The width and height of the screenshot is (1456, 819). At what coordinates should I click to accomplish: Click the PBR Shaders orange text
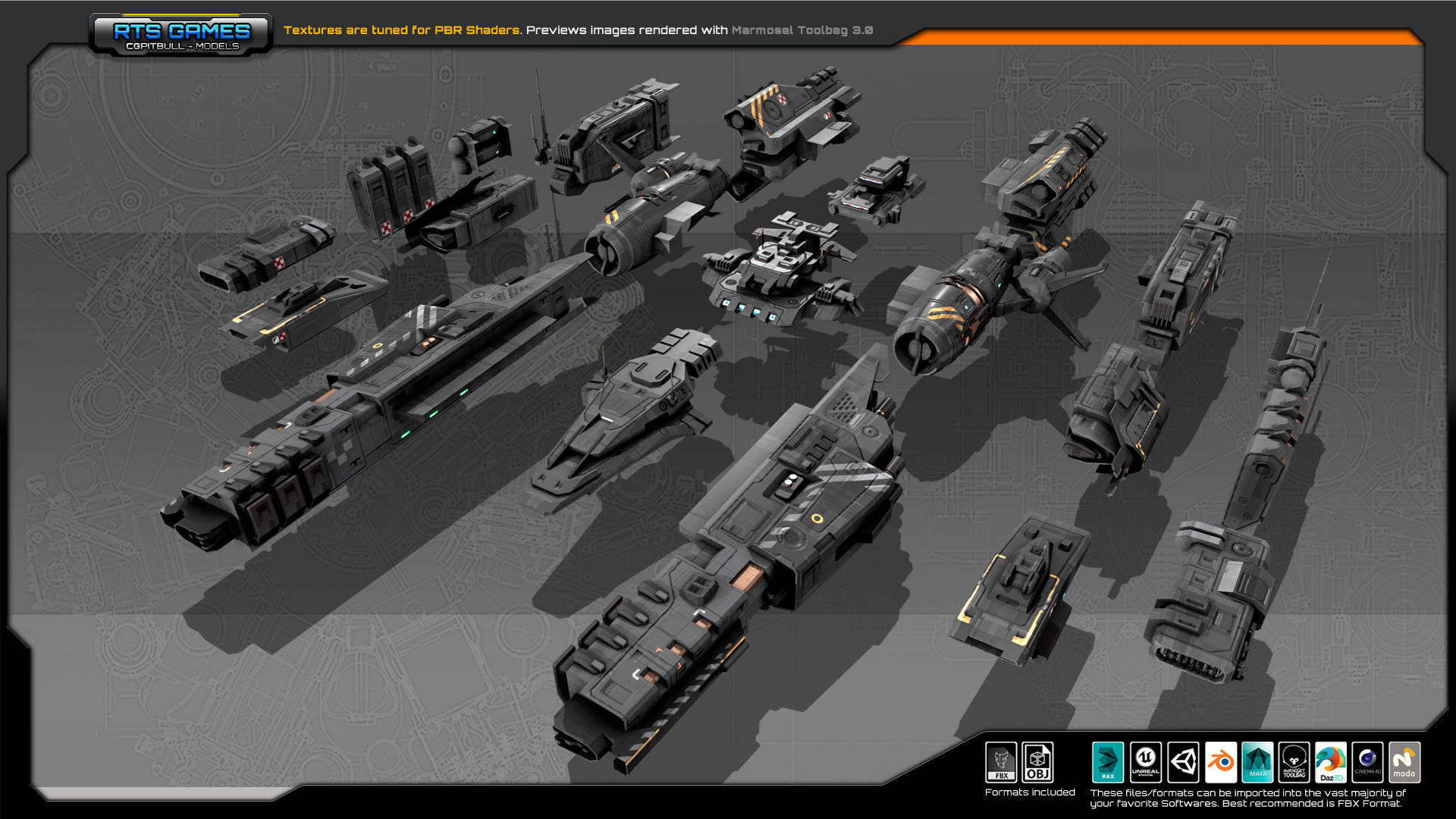point(476,30)
